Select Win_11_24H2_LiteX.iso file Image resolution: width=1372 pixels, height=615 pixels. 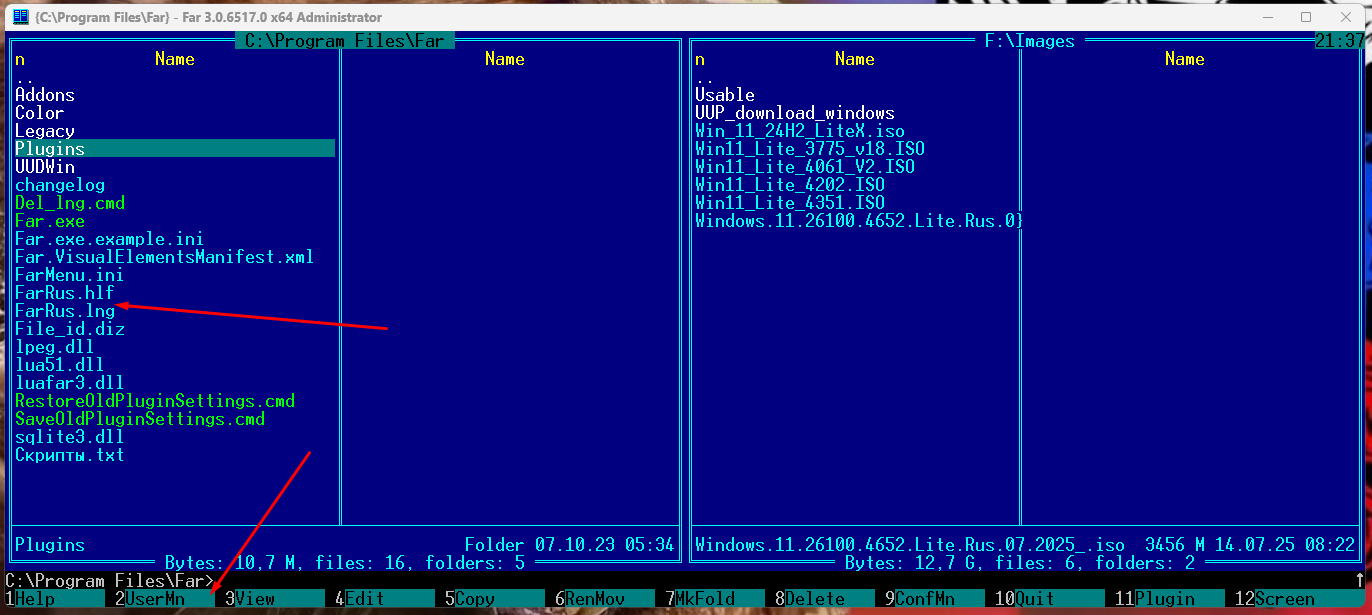pos(800,131)
